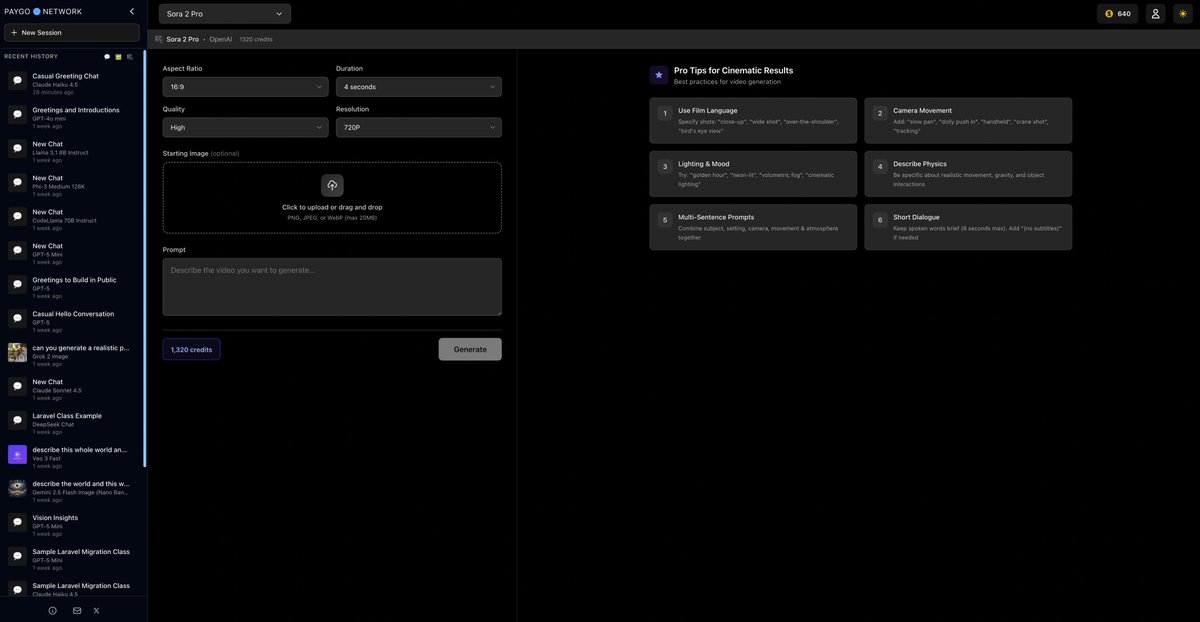Click the 'OpenAI' provider label
The height and width of the screenshot is (622, 1200).
click(220, 39)
